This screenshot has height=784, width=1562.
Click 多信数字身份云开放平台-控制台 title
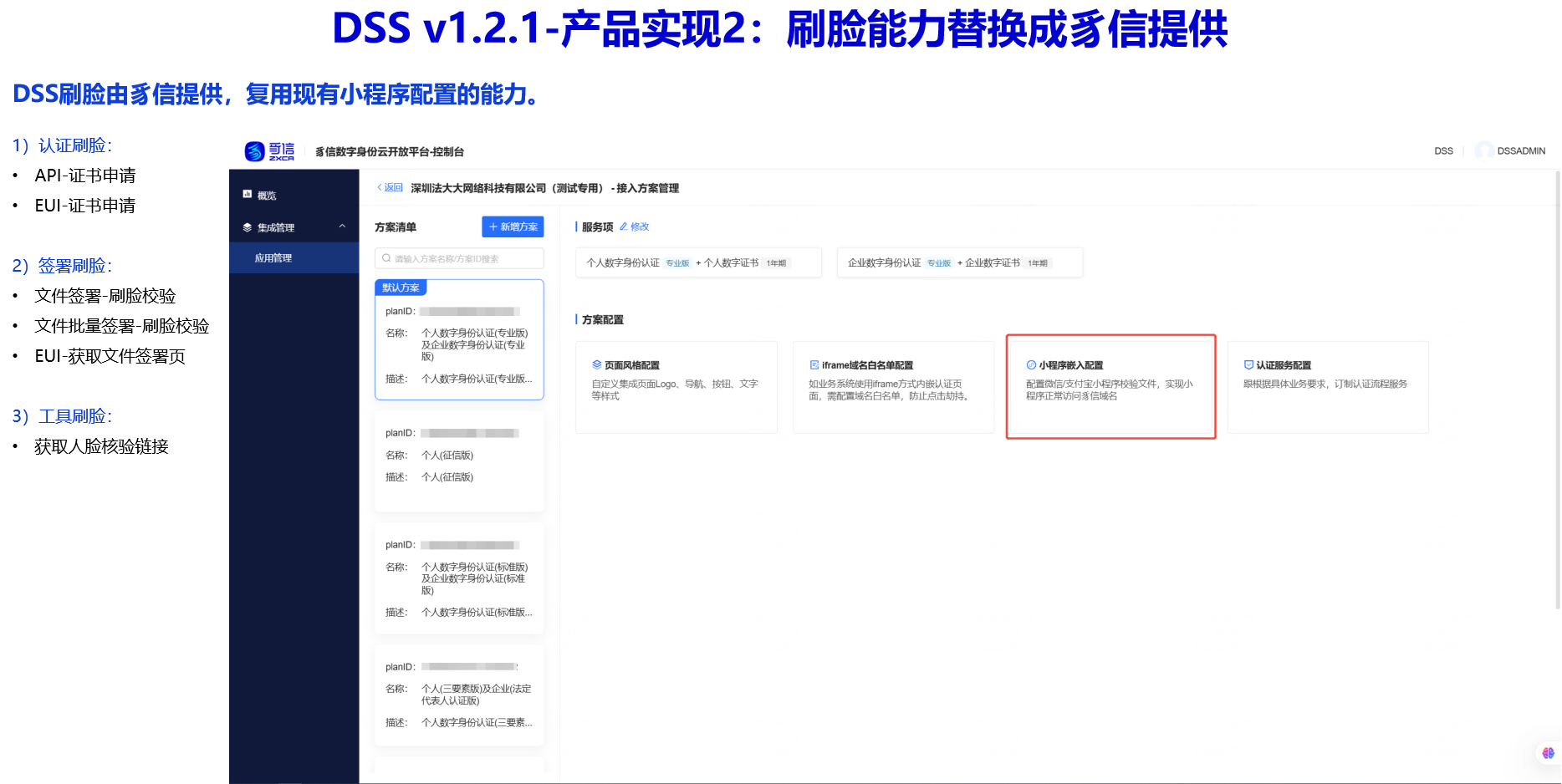click(390, 151)
